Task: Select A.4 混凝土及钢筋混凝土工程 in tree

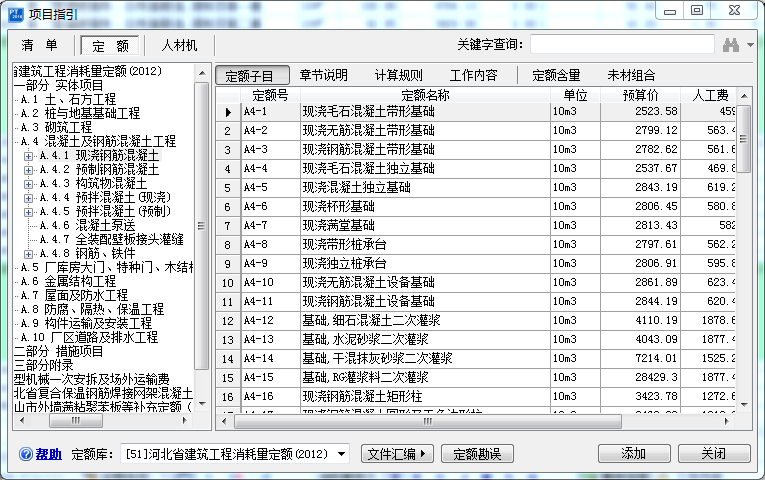Action: pos(98,141)
